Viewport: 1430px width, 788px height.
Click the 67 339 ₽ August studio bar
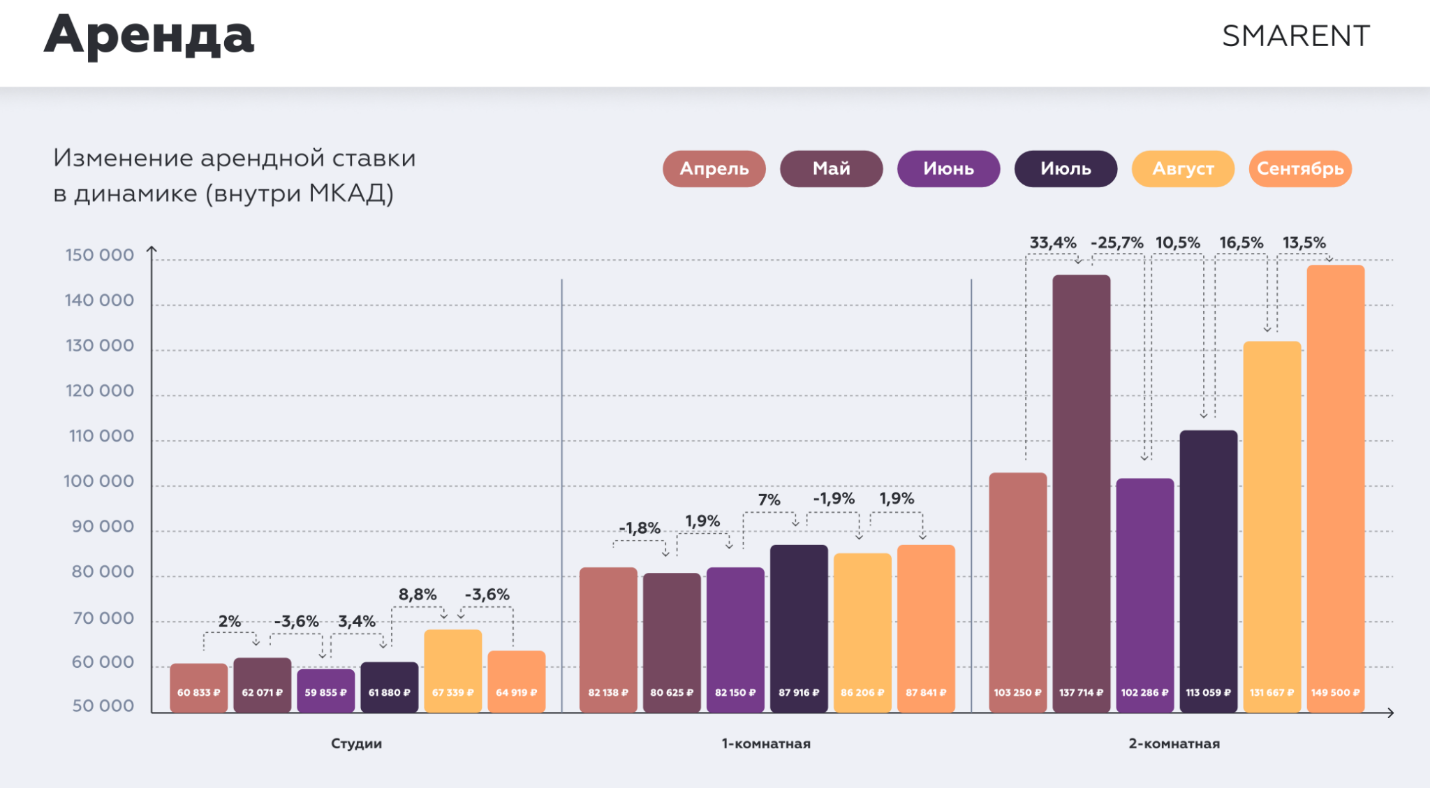coord(453,670)
